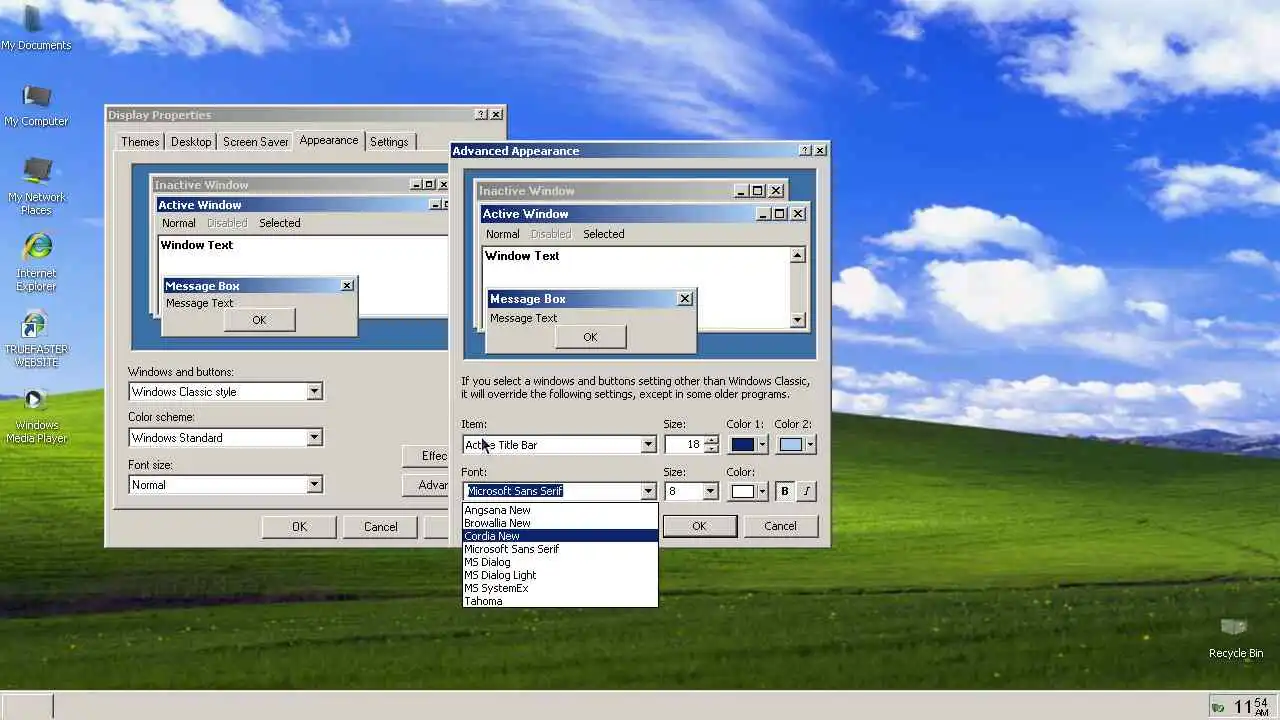Click preview scrollbar up arrow in Advanced Appearance
1280x720 pixels.
(797, 255)
